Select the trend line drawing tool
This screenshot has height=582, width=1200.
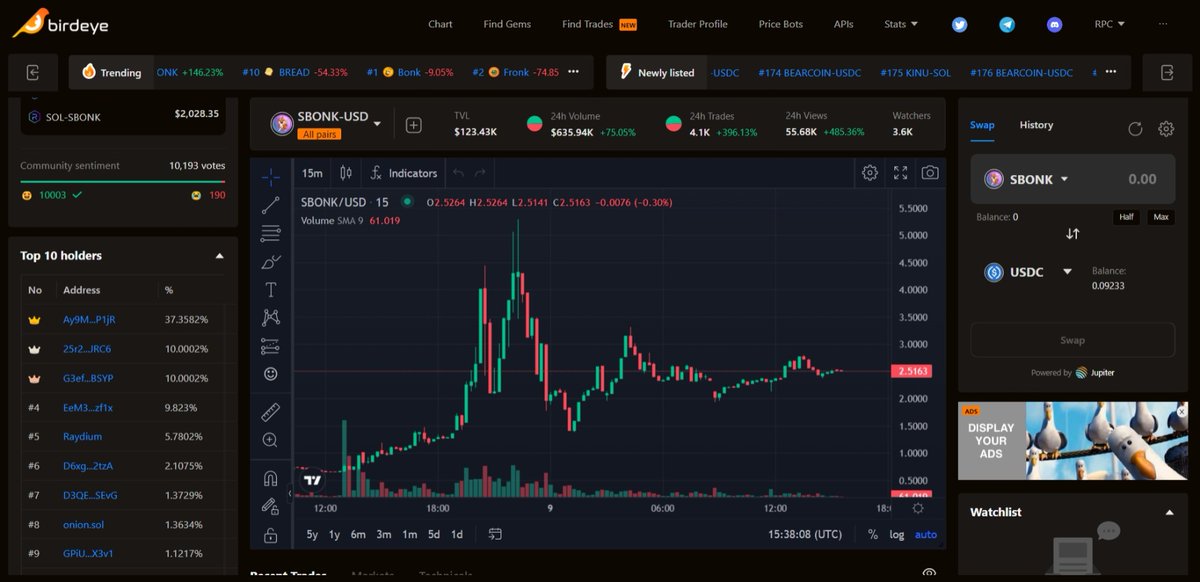[270, 205]
